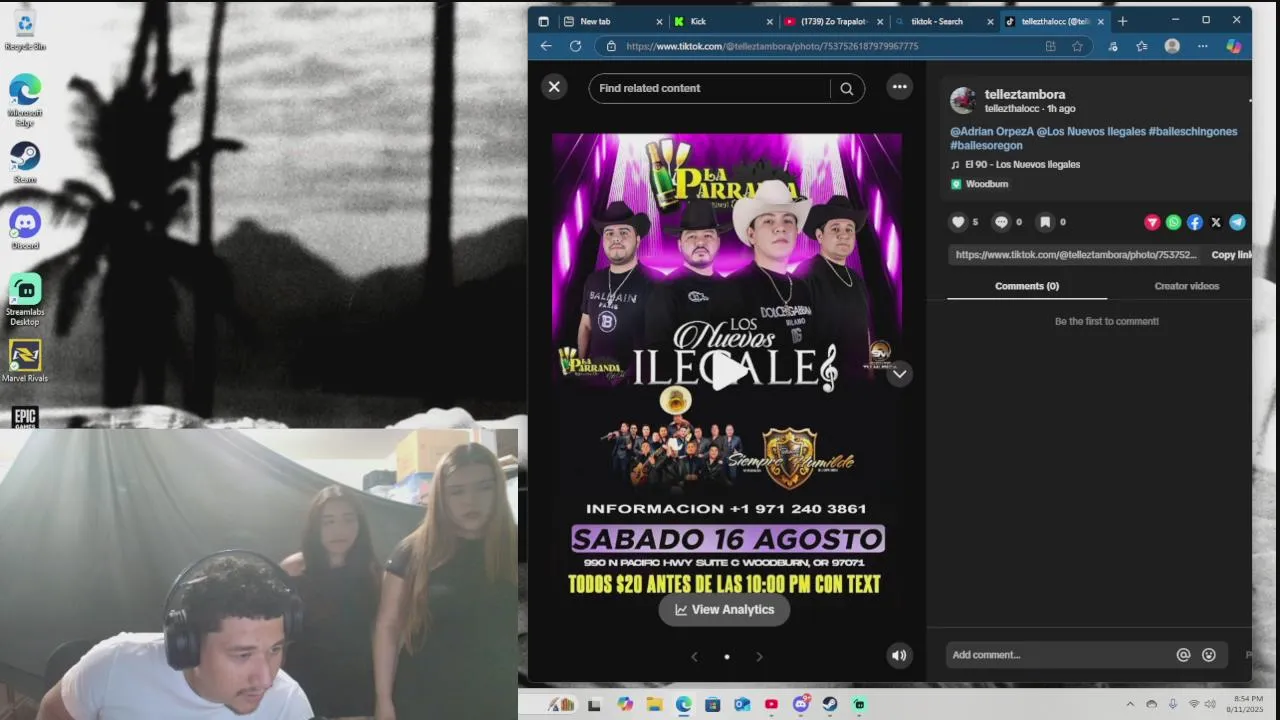Open the #baileschingones hashtag

(x=1193, y=131)
